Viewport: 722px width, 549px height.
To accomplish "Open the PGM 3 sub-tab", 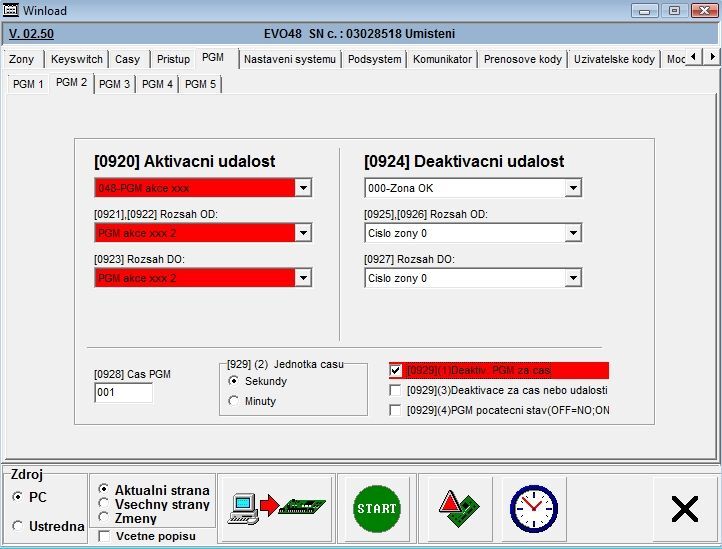I will point(114,84).
